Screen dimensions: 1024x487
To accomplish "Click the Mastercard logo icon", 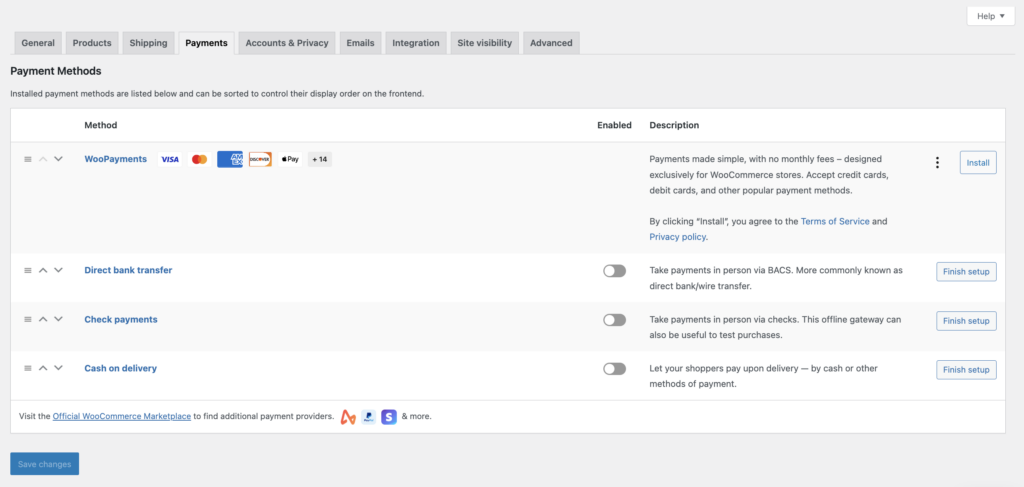I will 199,159.
